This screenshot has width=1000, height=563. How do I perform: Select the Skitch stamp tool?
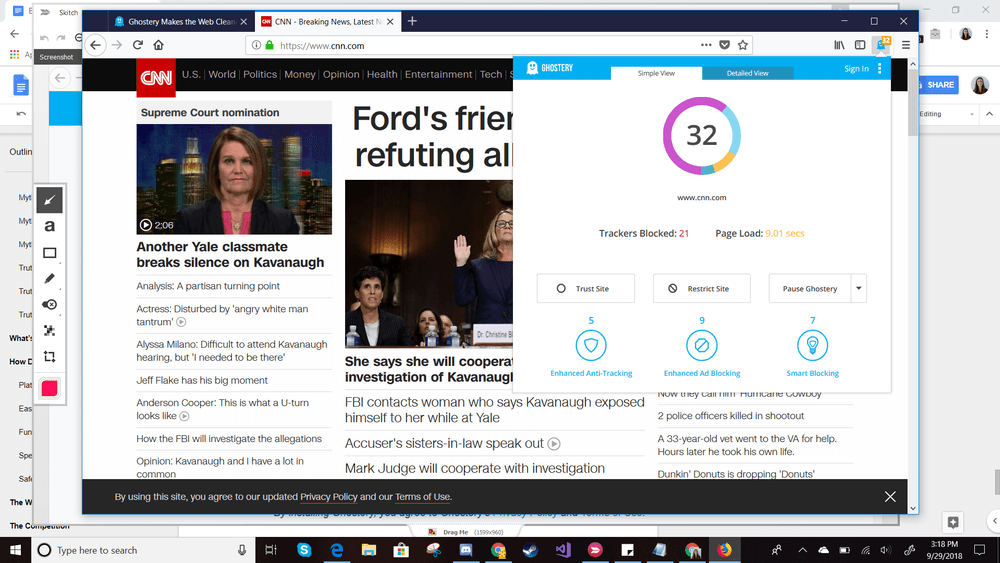coord(49,305)
